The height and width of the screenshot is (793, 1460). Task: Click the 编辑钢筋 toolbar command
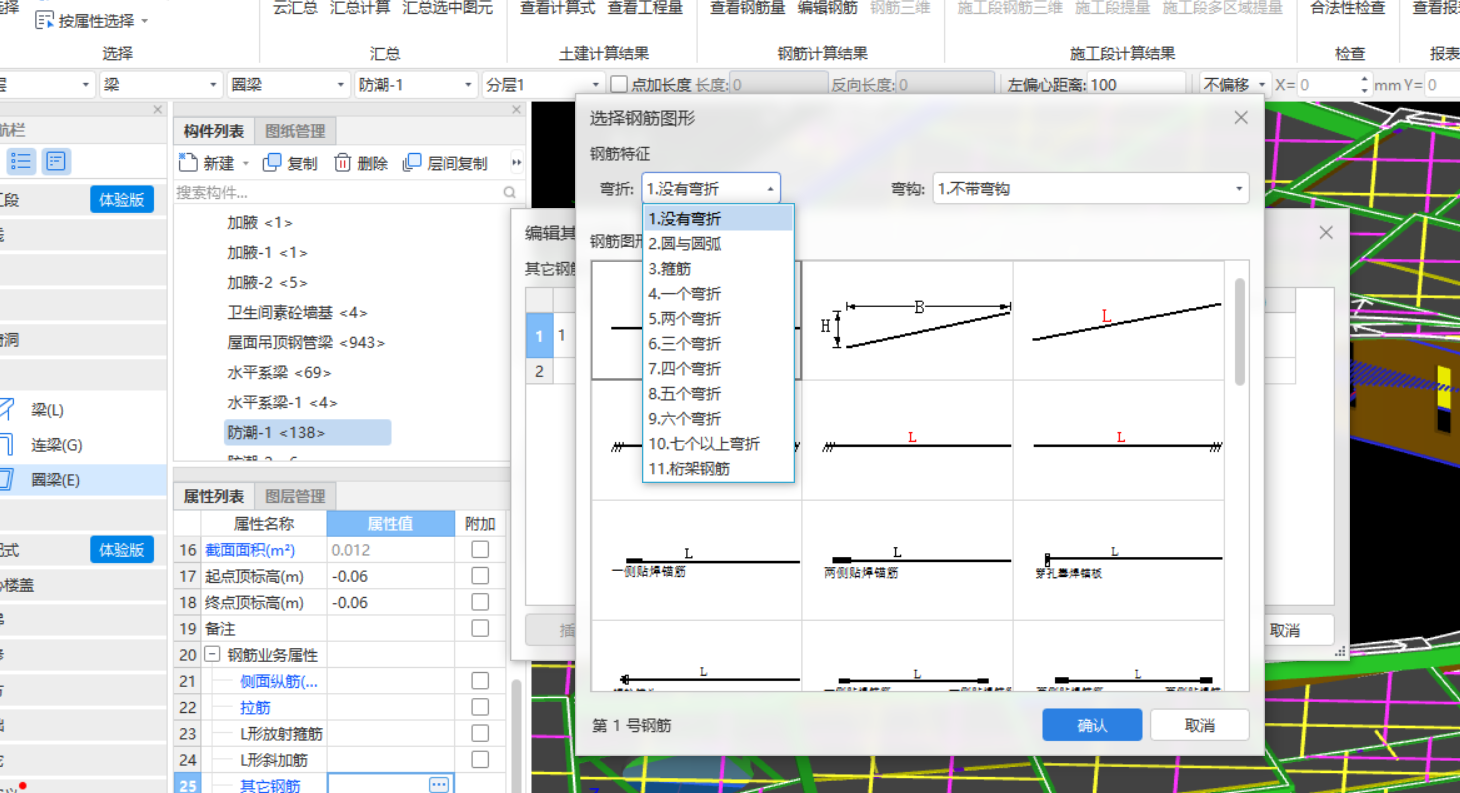(x=827, y=8)
